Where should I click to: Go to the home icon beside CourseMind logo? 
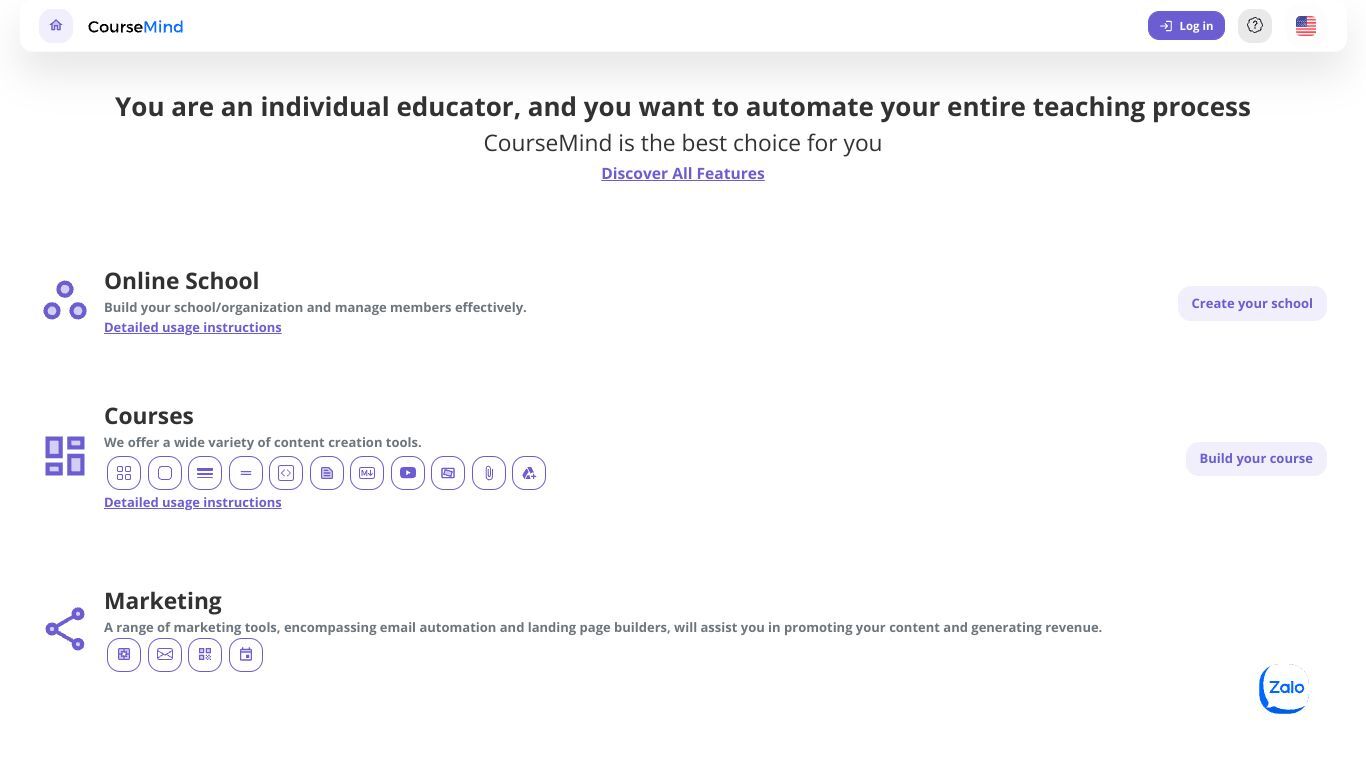pos(56,26)
